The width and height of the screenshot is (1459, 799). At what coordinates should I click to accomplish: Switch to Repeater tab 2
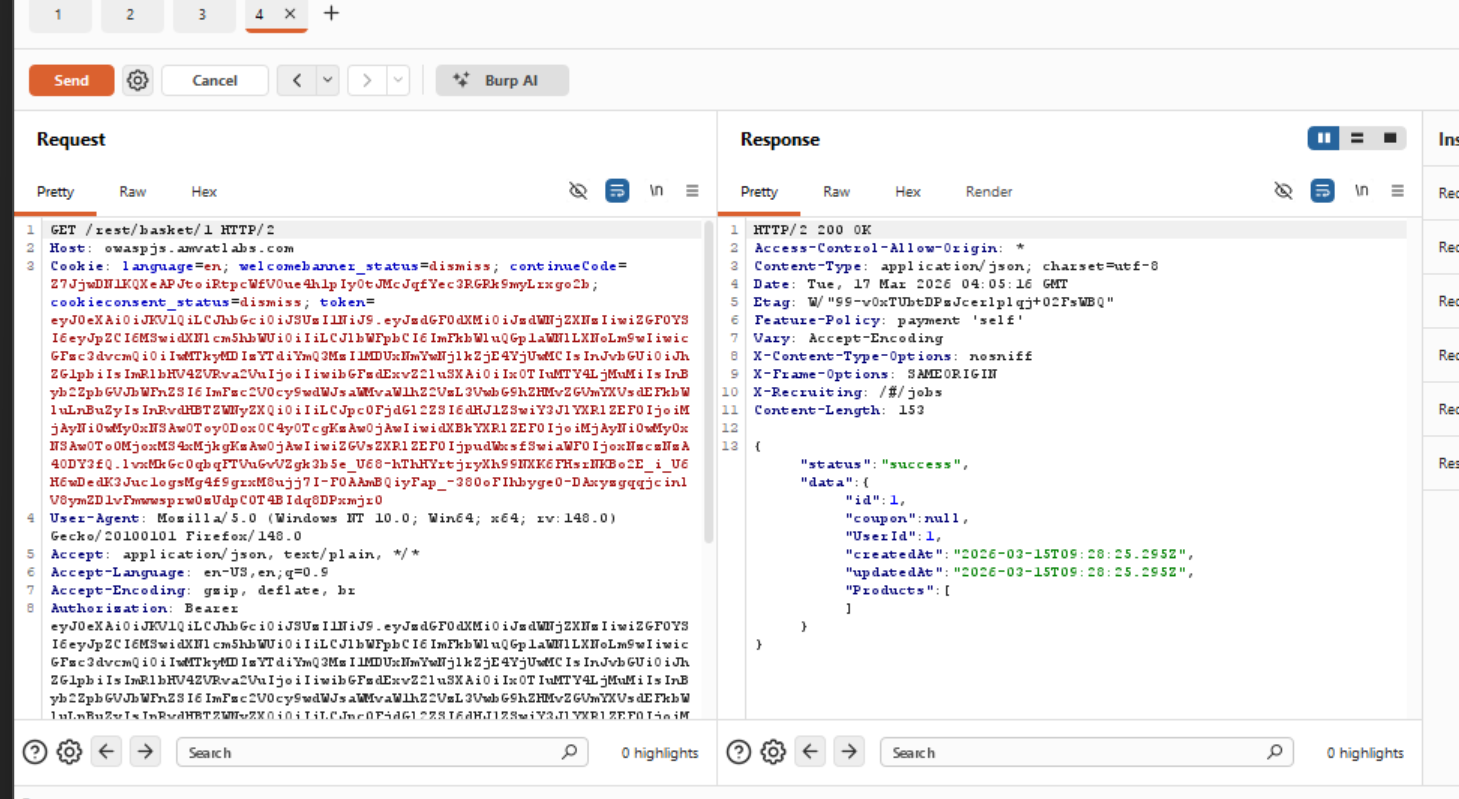click(x=131, y=14)
